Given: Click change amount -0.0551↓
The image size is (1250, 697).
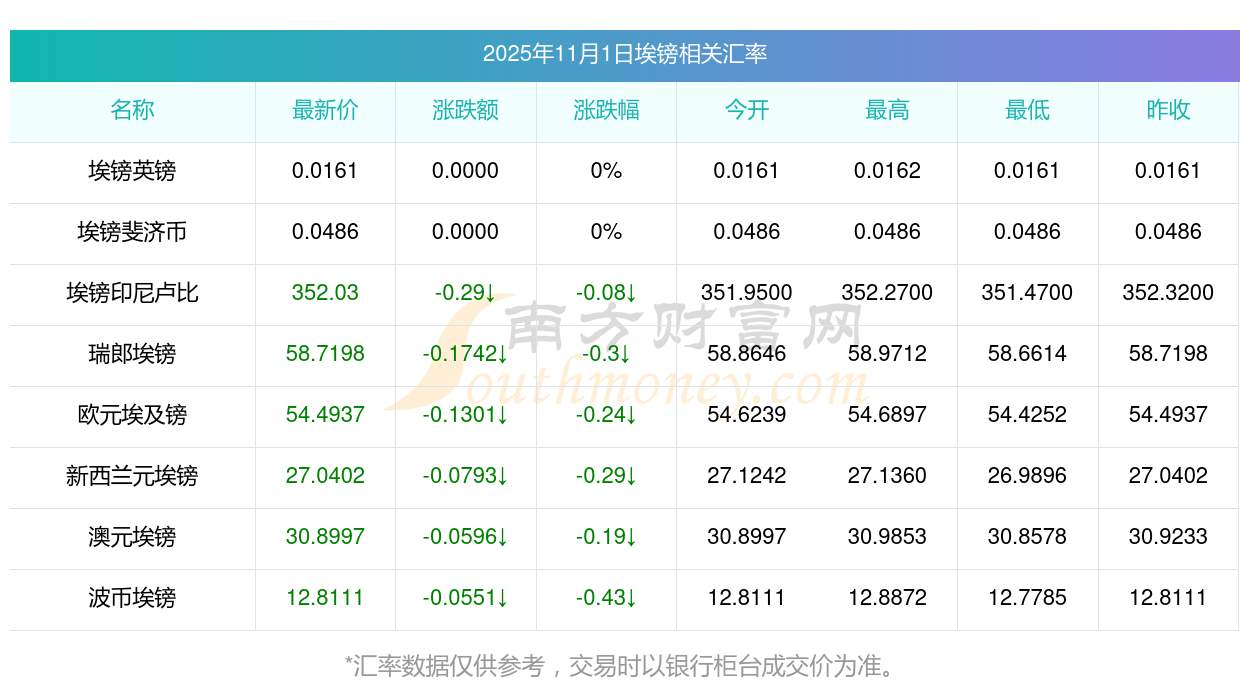Looking at the screenshot, I should (x=466, y=598).
